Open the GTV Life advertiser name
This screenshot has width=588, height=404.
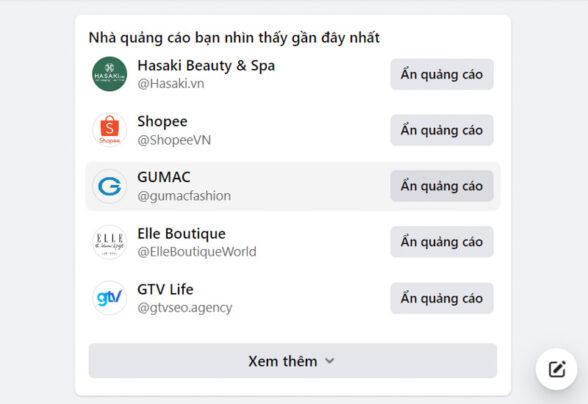[x=165, y=290]
